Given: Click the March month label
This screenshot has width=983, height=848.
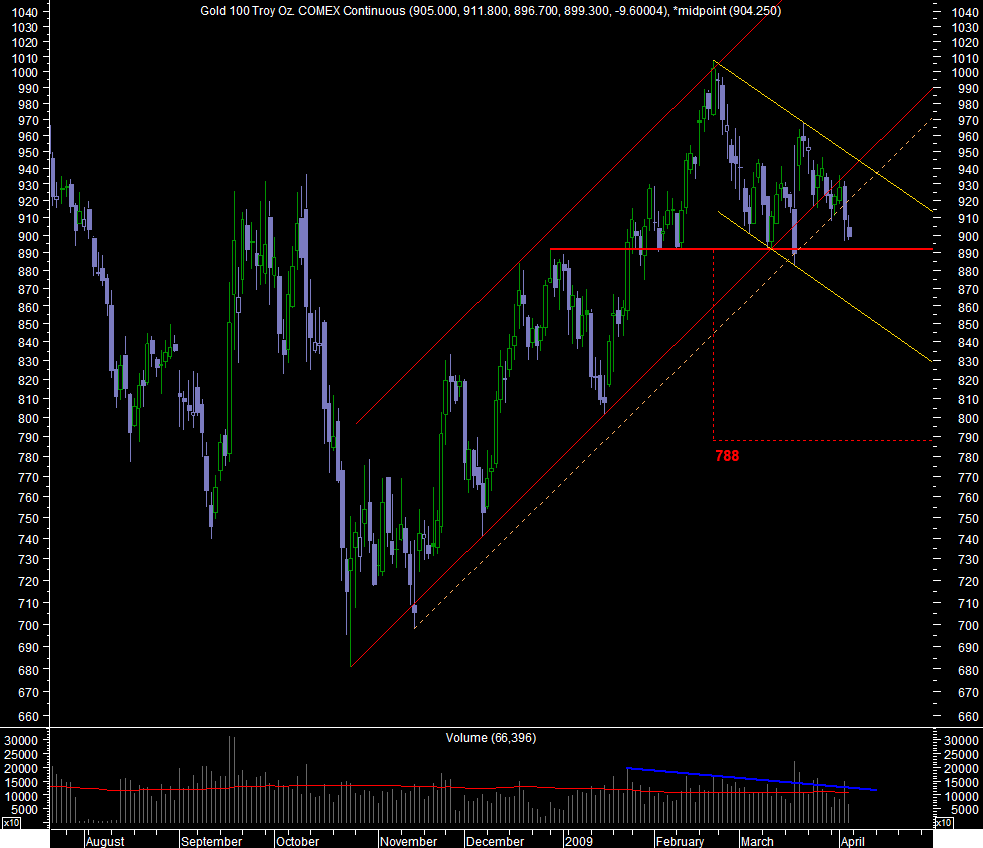Looking at the screenshot, I should pyautogui.click(x=757, y=841).
